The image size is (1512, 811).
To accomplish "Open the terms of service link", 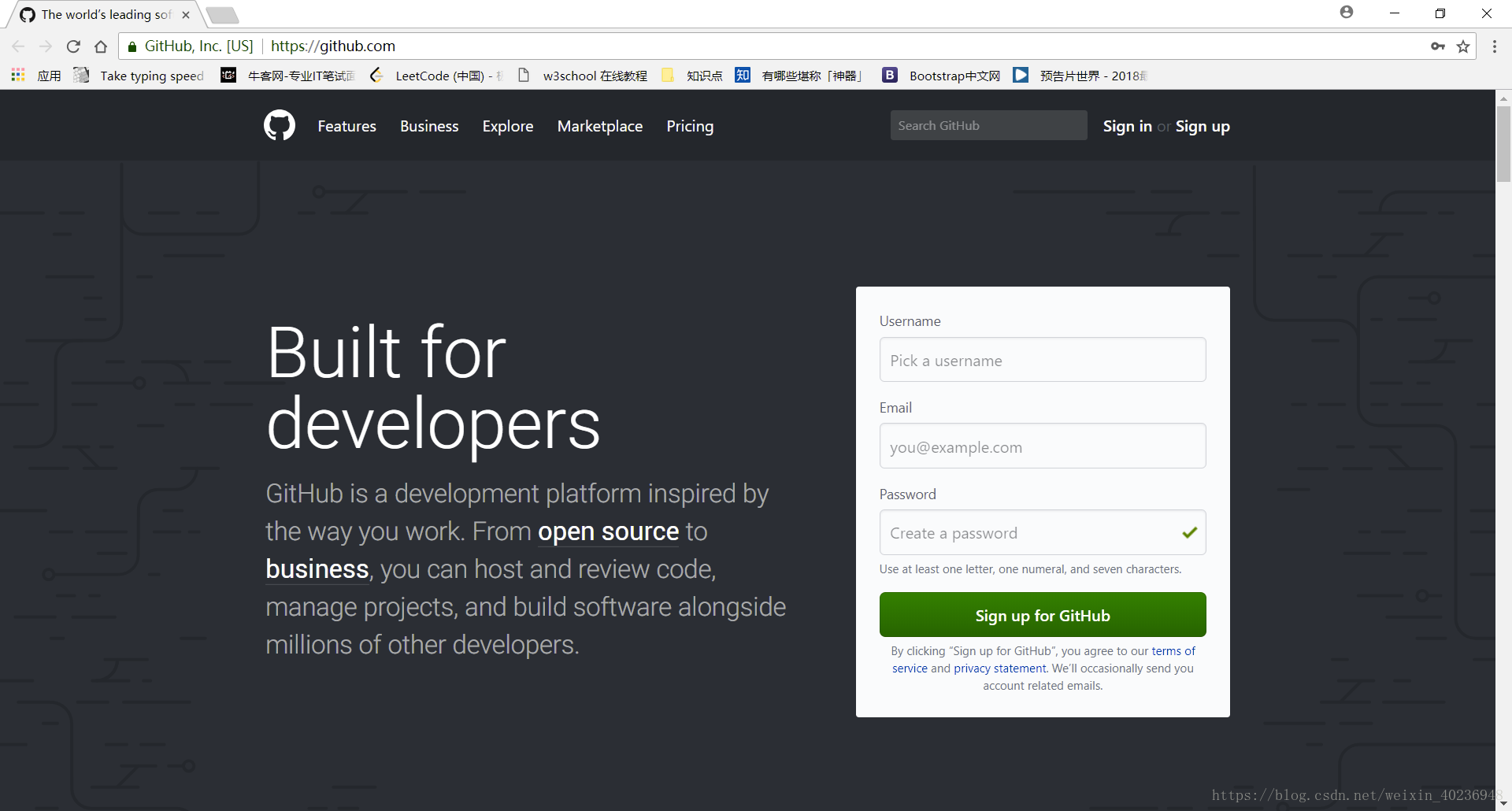I will click(1173, 651).
